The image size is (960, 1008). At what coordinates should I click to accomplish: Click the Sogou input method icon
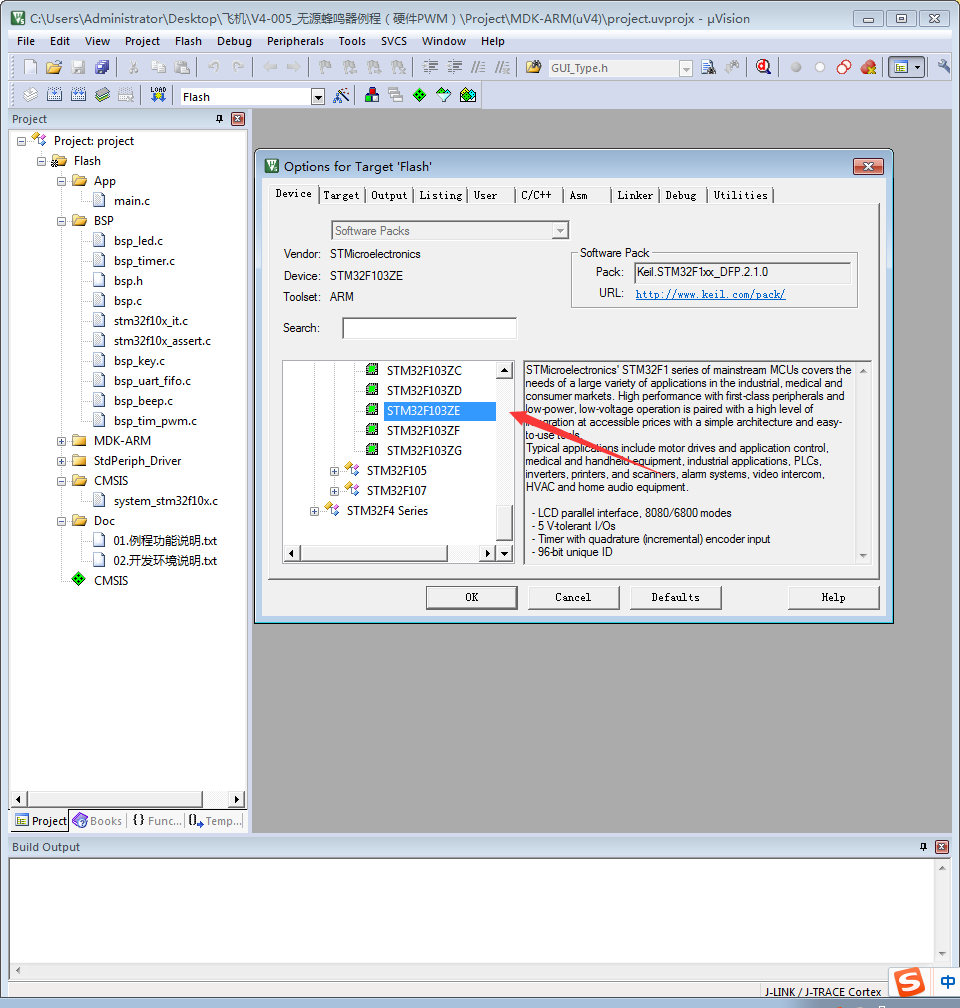pyautogui.click(x=910, y=982)
